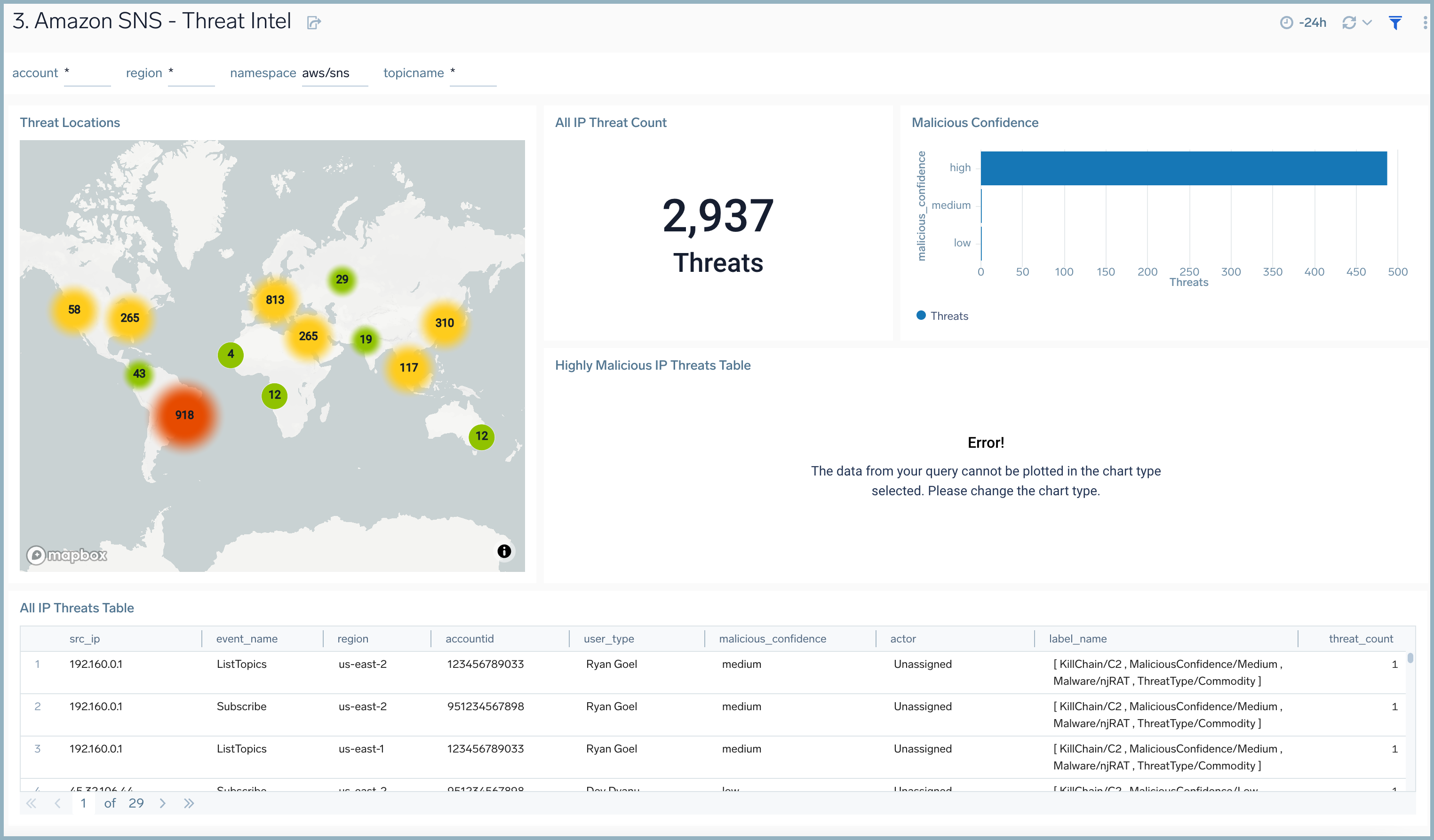The width and height of the screenshot is (1434, 840).
Task: Click the page number box showing 1
Action: tap(83, 803)
